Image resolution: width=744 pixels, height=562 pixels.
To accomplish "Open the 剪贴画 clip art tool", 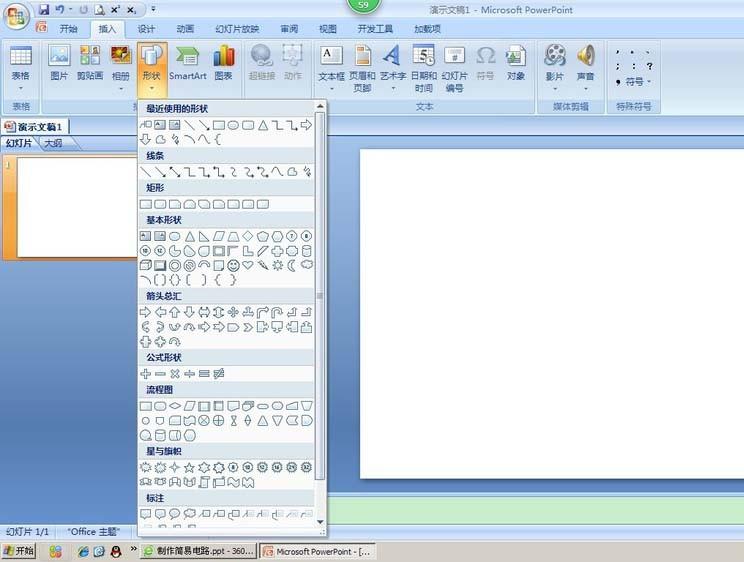I will click(x=90, y=61).
